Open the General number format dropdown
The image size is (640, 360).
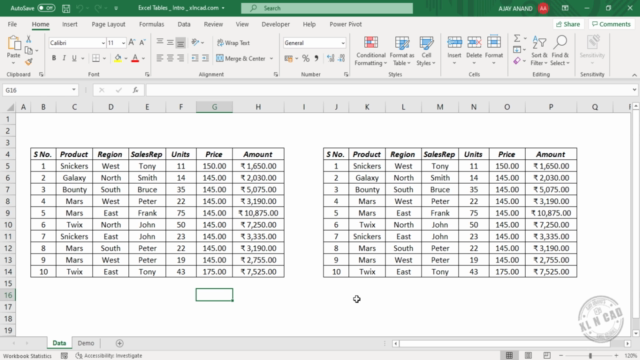coord(342,43)
